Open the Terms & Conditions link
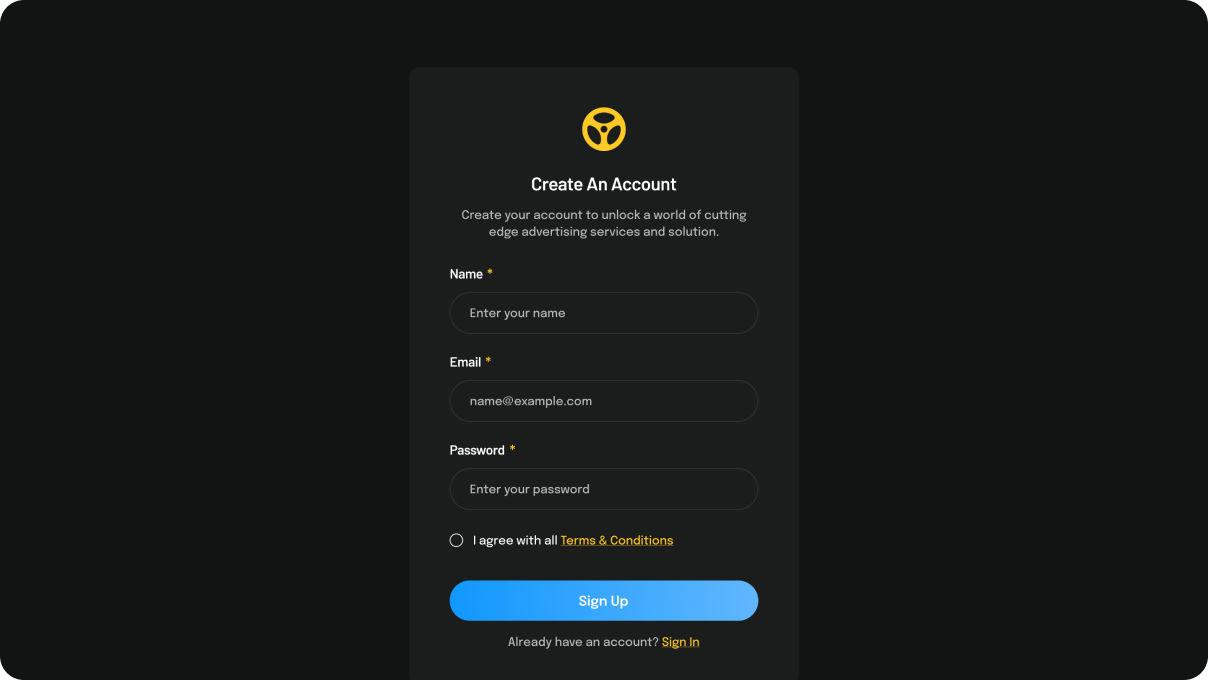Viewport: 1208px width, 680px height. tap(617, 540)
